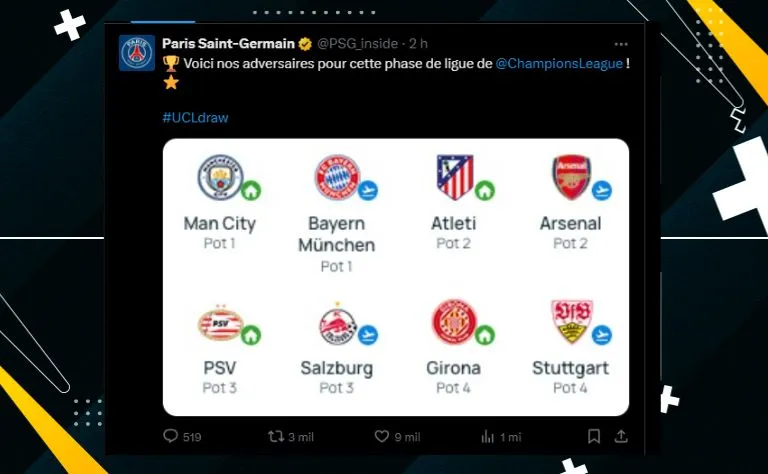
Task: Click the PSG profile avatar
Action: pyautogui.click(x=137, y=53)
